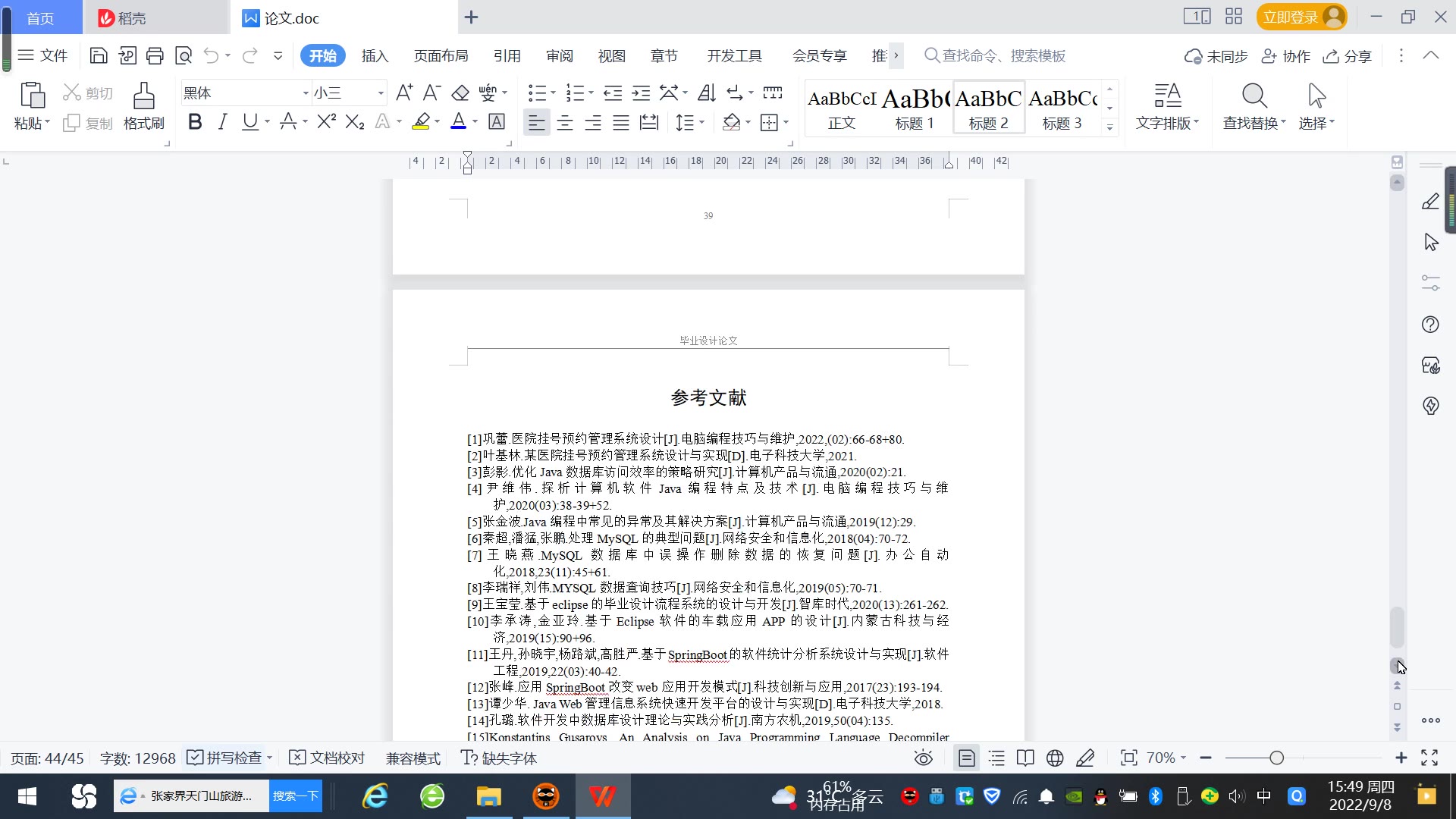This screenshot has width=1456, height=819.
Task: Open the font name dropdown 黑体
Action: (x=306, y=93)
